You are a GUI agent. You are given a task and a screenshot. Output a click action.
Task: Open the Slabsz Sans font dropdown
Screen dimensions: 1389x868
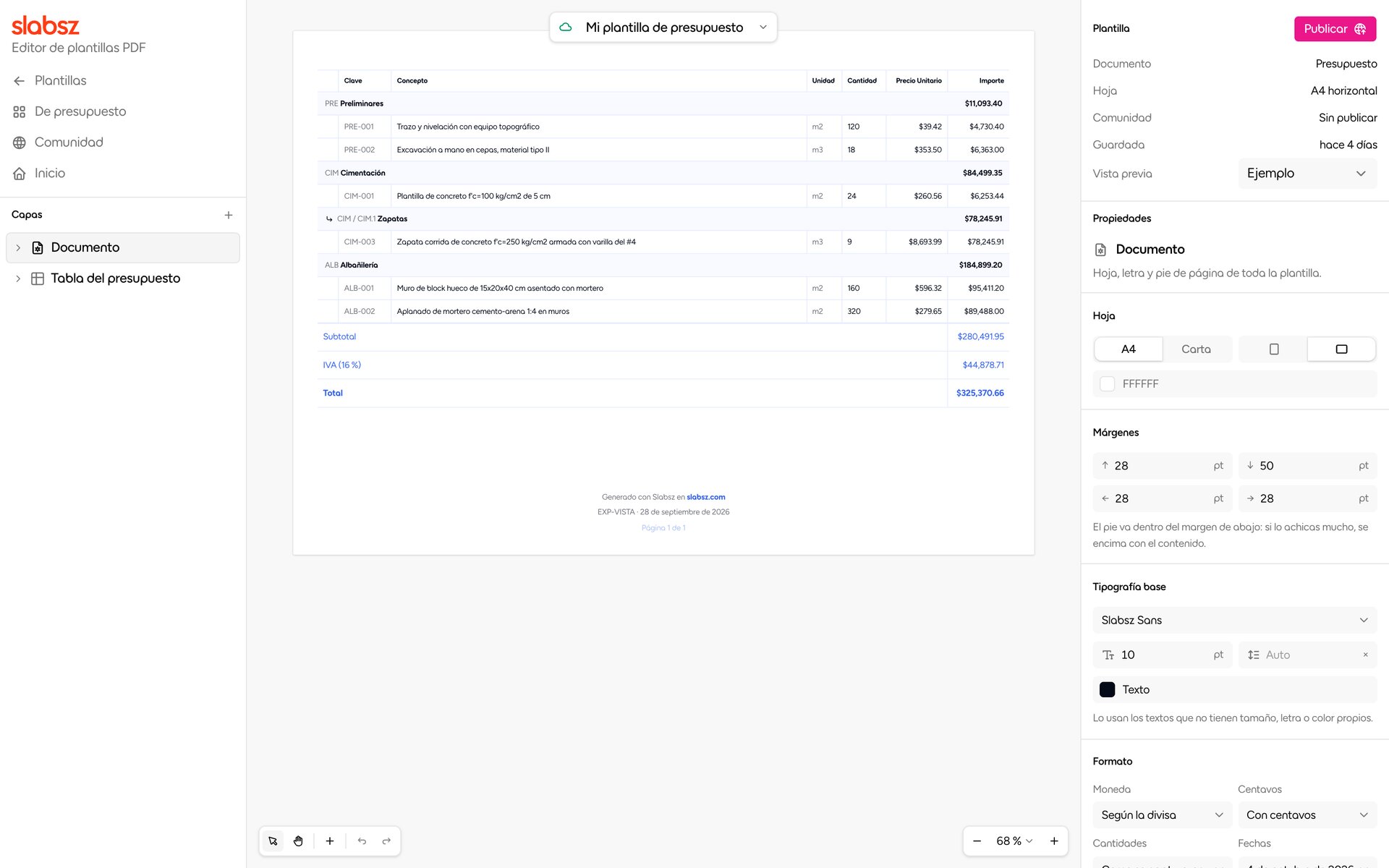click(1234, 620)
